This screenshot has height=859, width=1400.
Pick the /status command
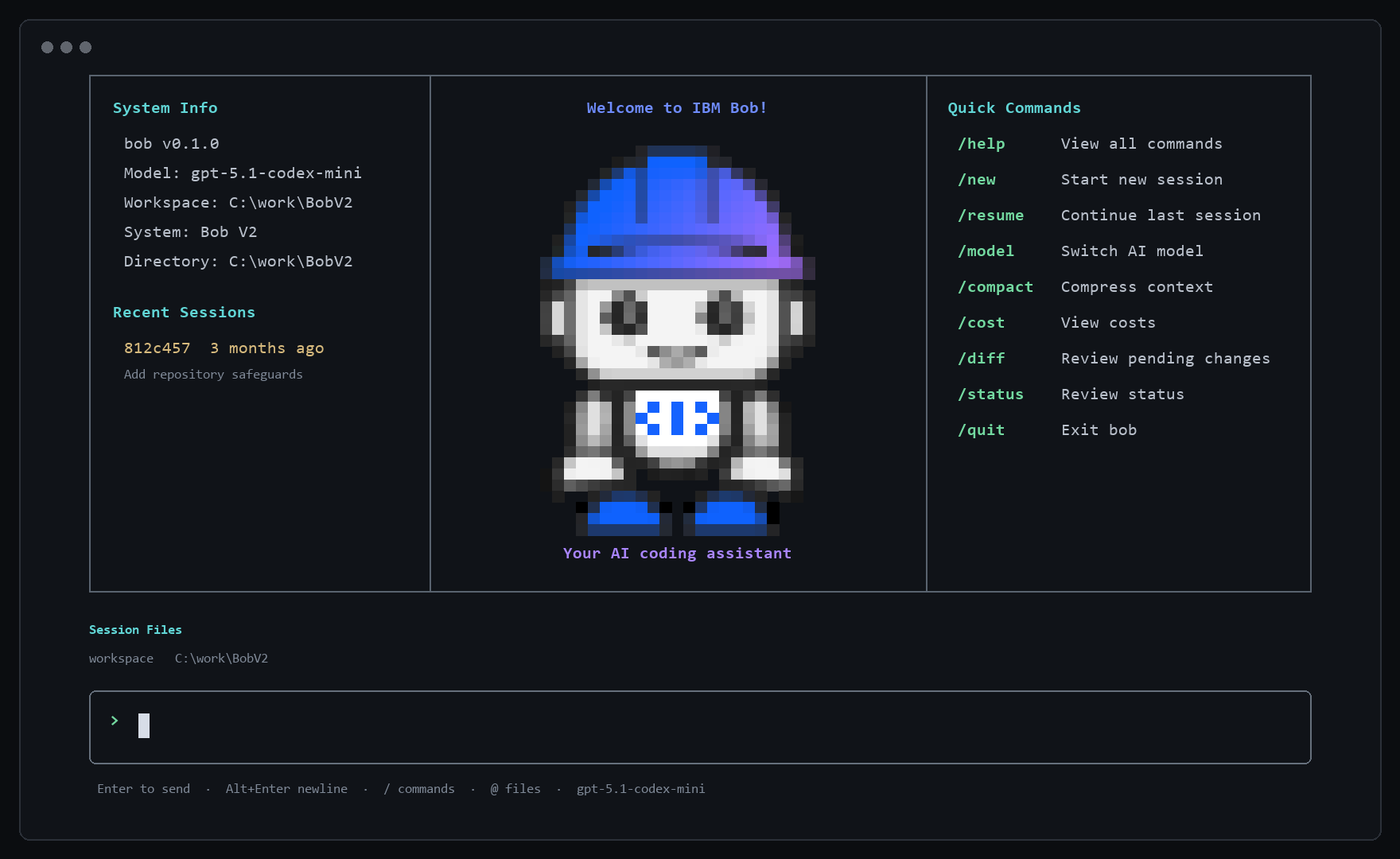(x=991, y=395)
